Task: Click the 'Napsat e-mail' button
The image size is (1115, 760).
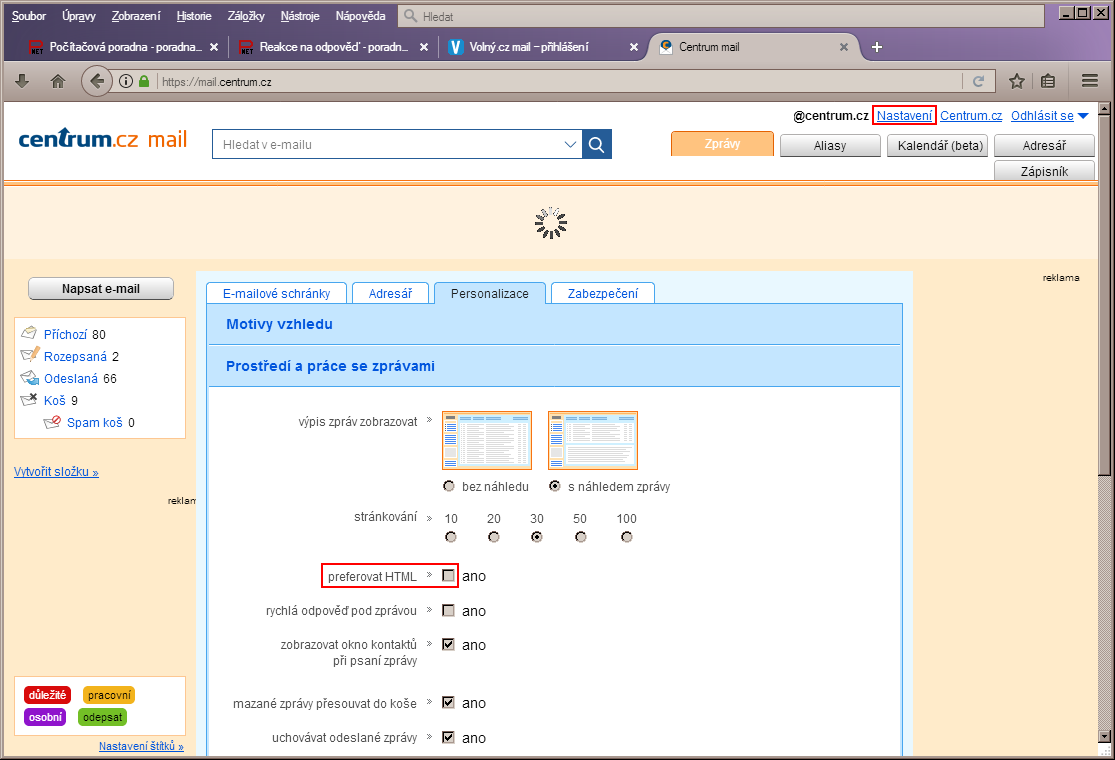Action: (101, 289)
